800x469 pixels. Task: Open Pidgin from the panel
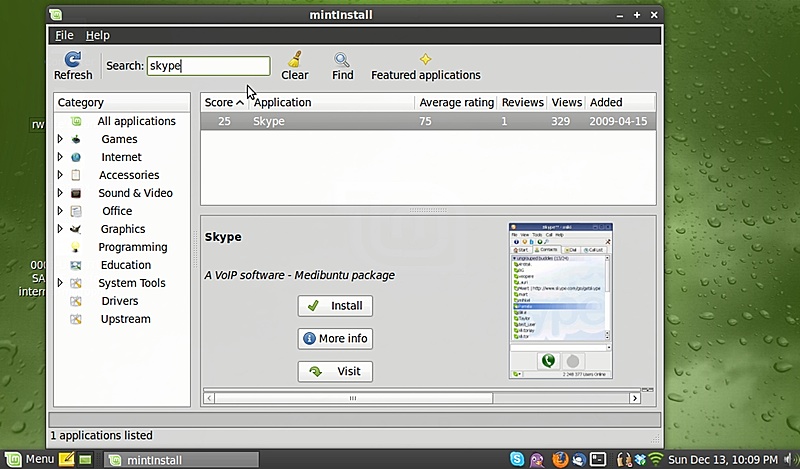click(537, 459)
